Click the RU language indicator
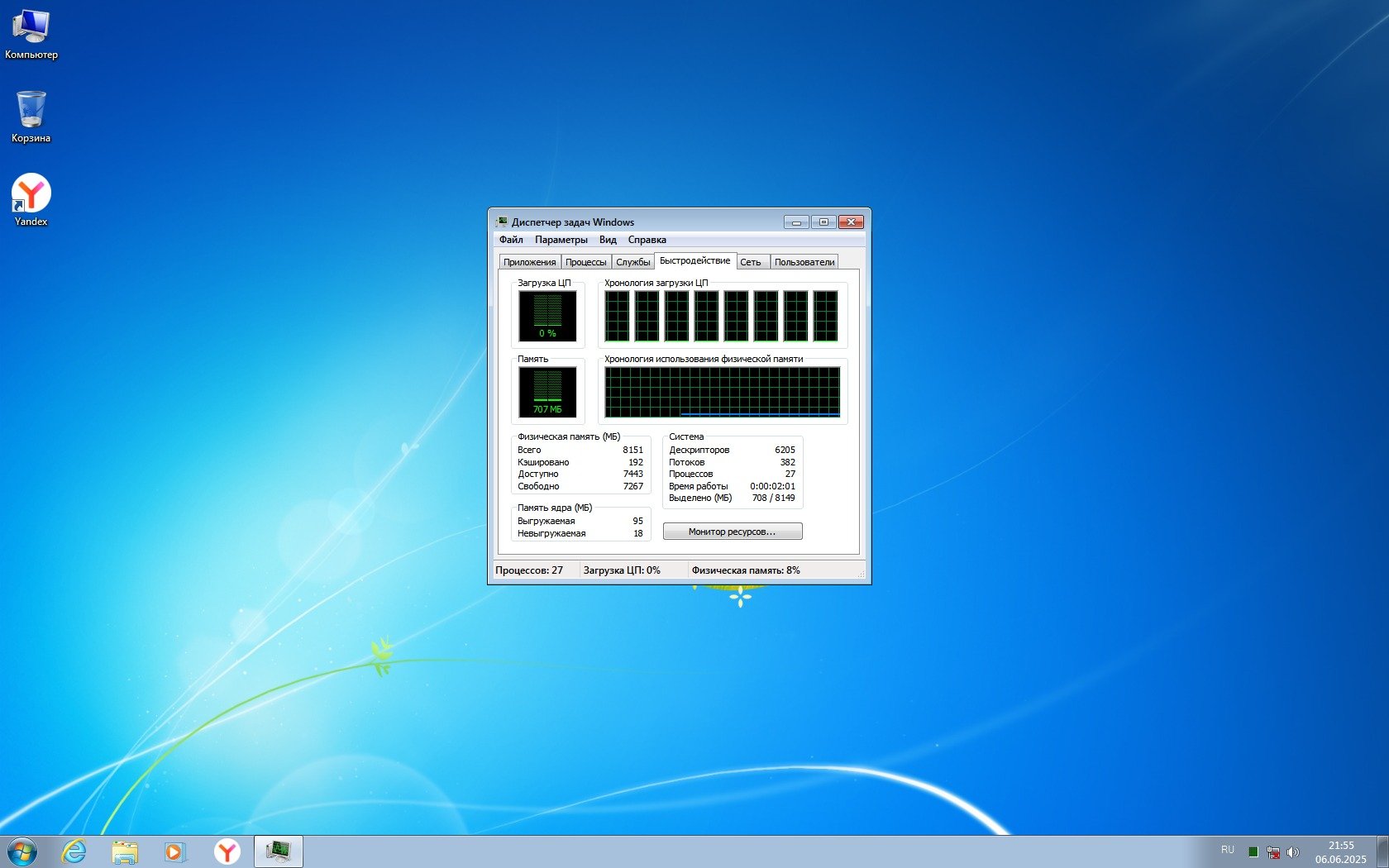This screenshot has height=868, width=1389. (1228, 850)
